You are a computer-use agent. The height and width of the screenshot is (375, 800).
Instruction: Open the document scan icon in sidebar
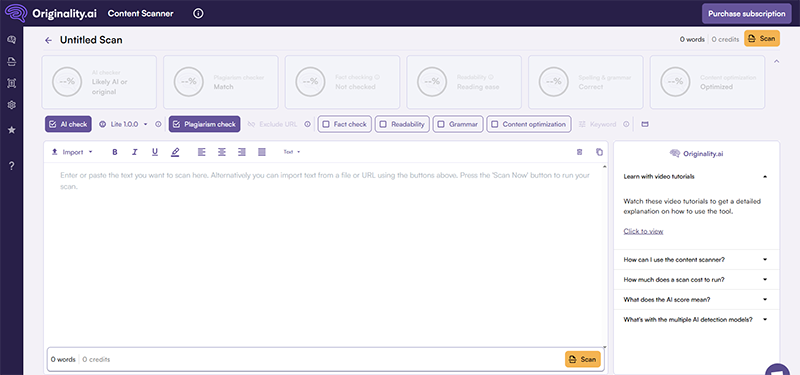[11, 62]
